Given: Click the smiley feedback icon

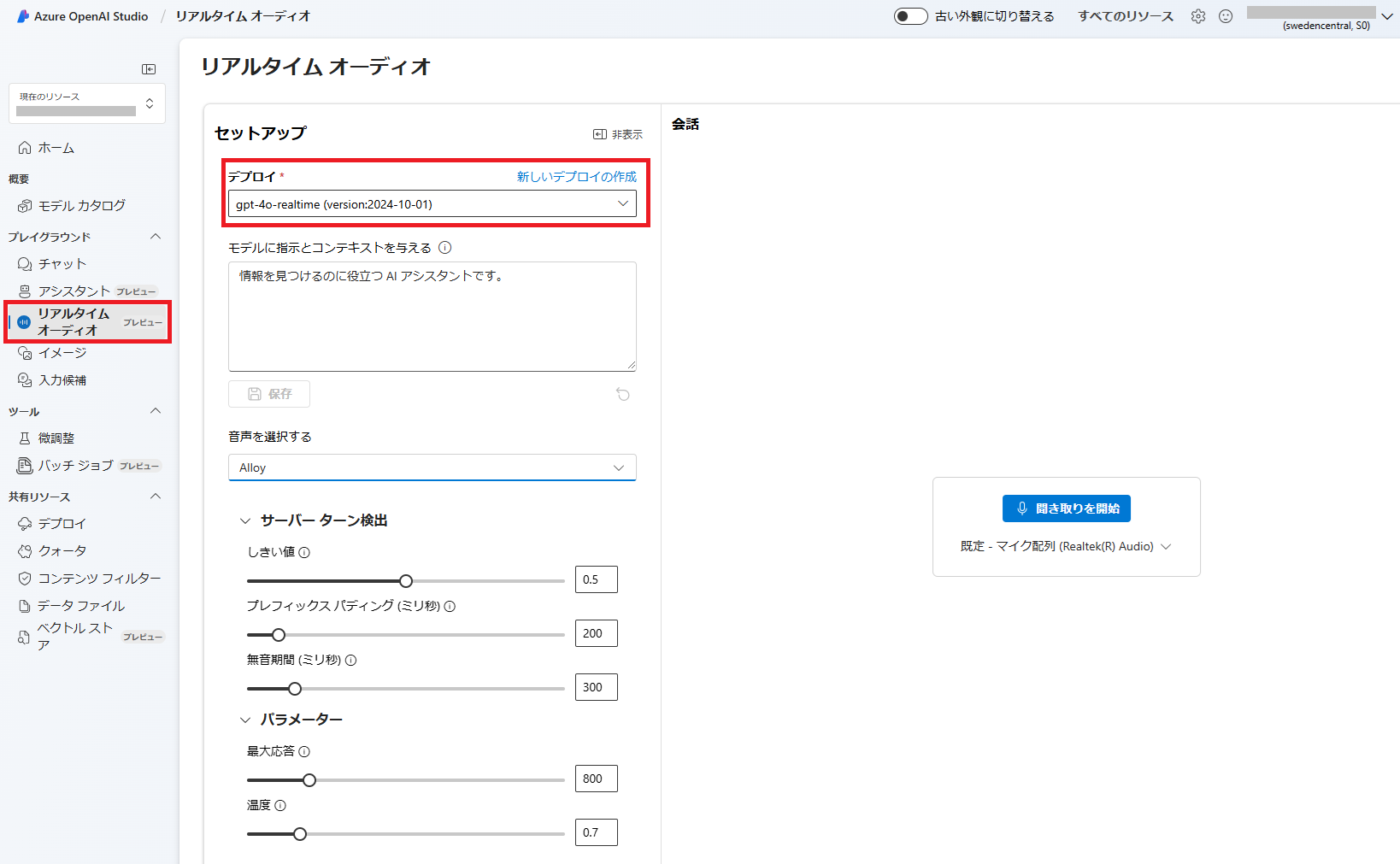Looking at the screenshot, I should click(x=1226, y=16).
